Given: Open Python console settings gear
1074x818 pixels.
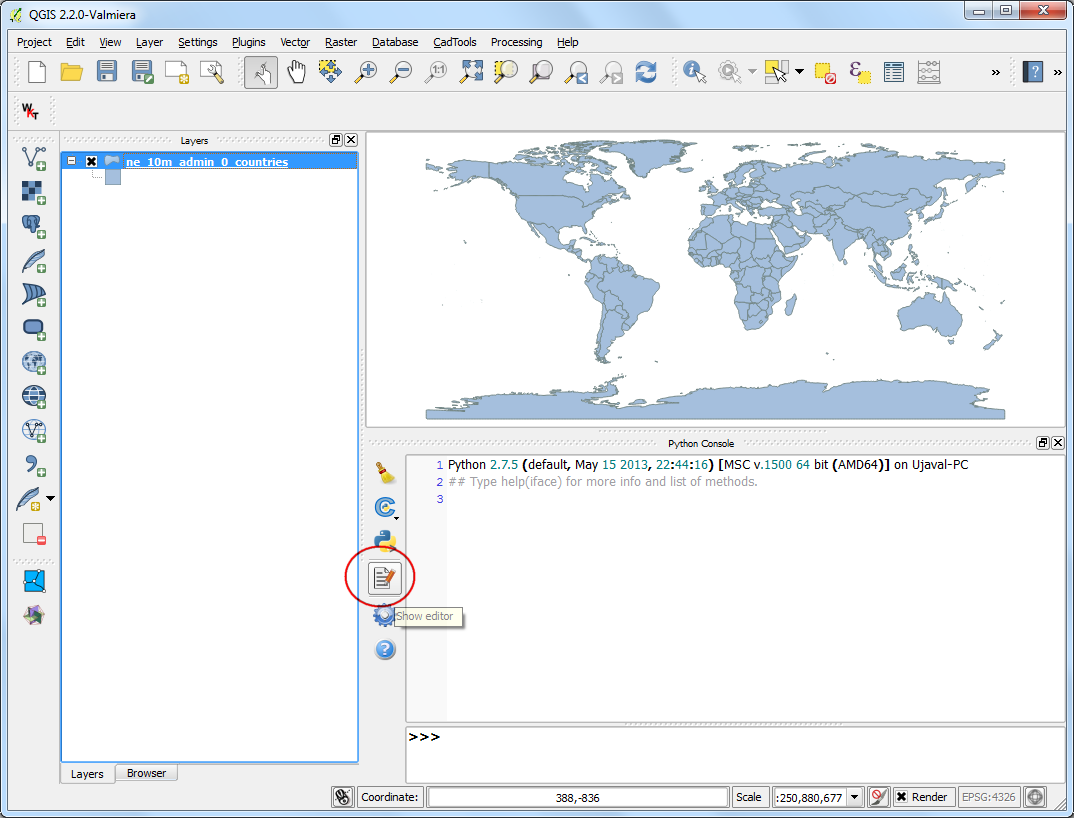Looking at the screenshot, I should coord(384,615).
